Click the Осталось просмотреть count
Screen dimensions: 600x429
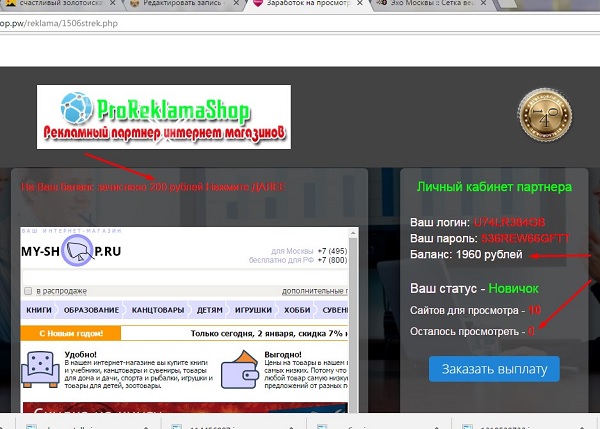(x=531, y=331)
